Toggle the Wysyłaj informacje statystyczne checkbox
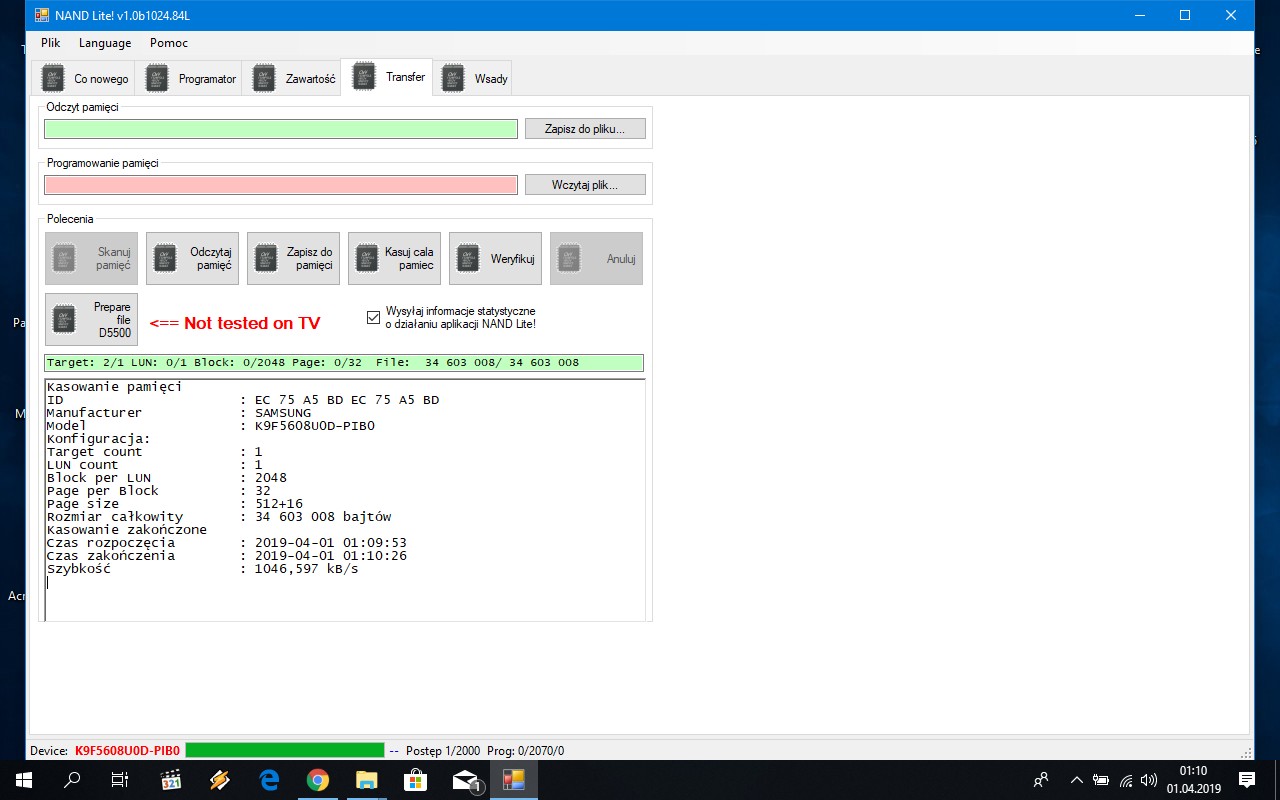Viewport: 1280px width, 800px height. 374,318
